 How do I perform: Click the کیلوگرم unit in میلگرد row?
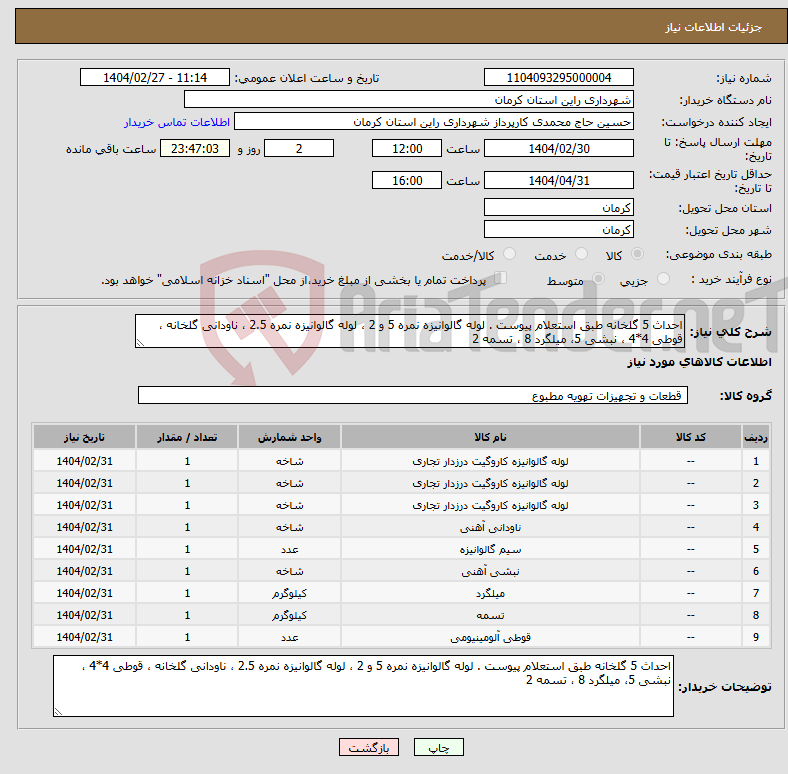pos(289,594)
